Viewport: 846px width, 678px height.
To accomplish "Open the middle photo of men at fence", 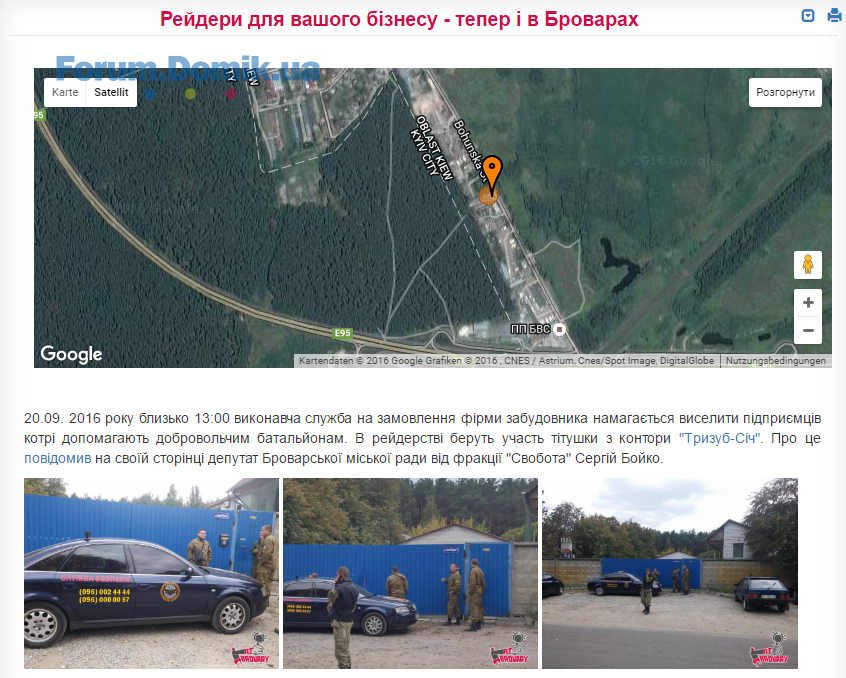I will point(411,573).
